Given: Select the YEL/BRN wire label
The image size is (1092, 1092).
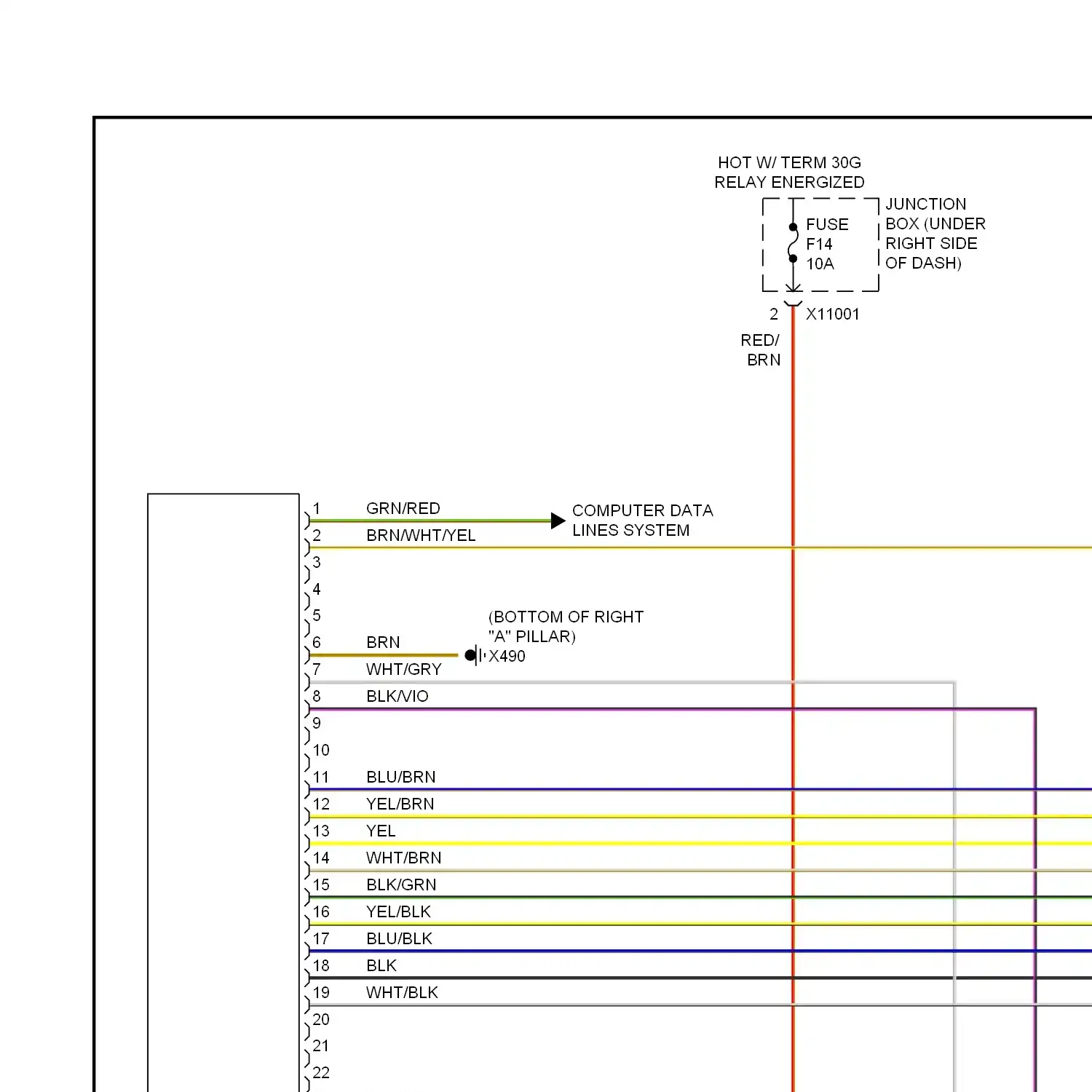Looking at the screenshot, I should 400,804.
